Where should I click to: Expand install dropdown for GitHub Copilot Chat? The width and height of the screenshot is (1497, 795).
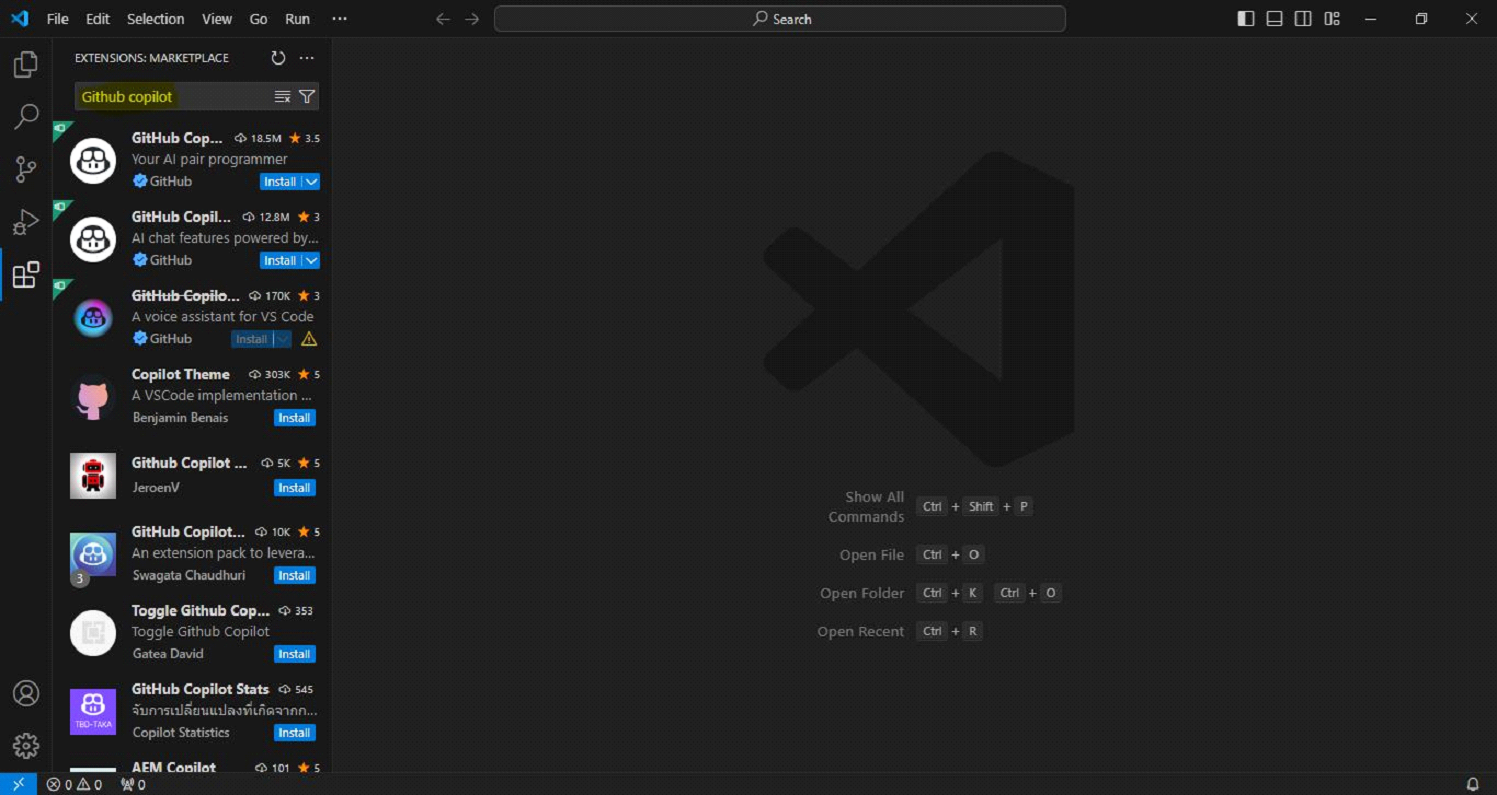pyautogui.click(x=311, y=261)
